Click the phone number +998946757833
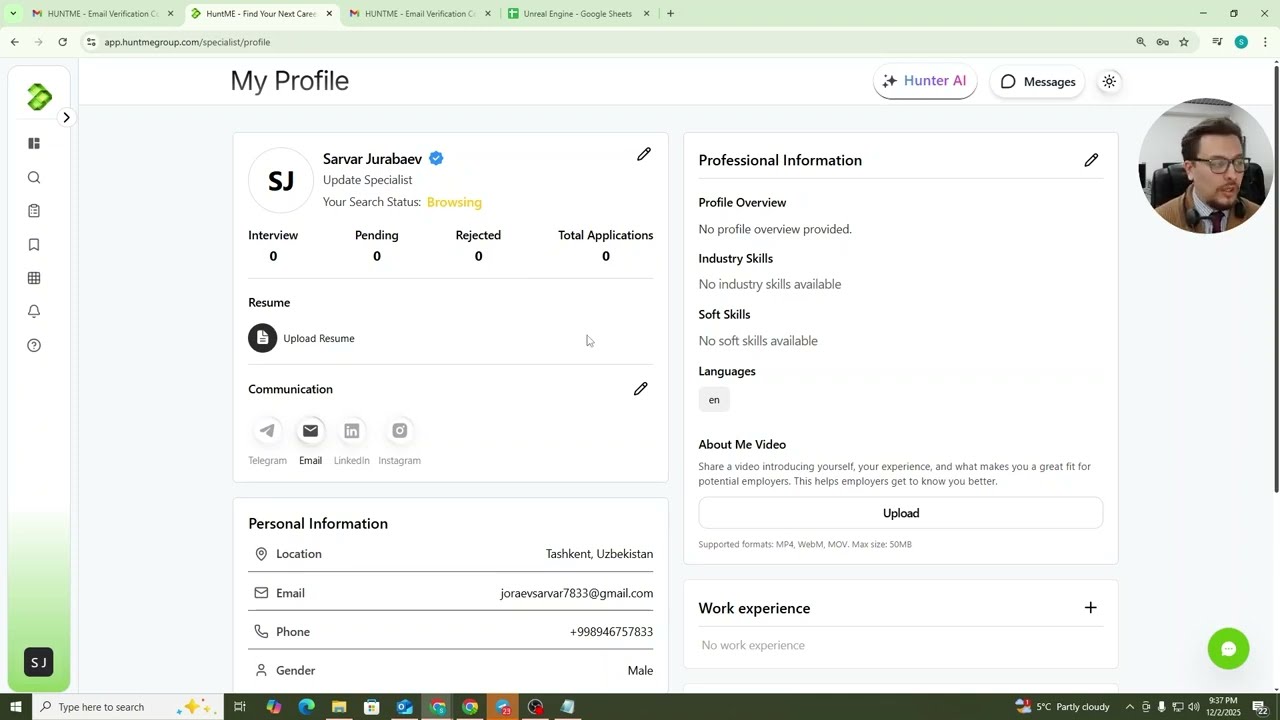 pos(611,632)
